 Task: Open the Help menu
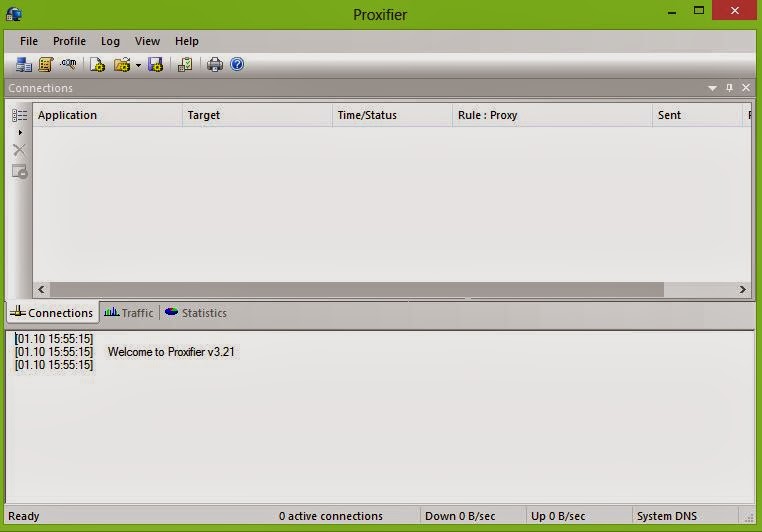click(x=187, y=41)
